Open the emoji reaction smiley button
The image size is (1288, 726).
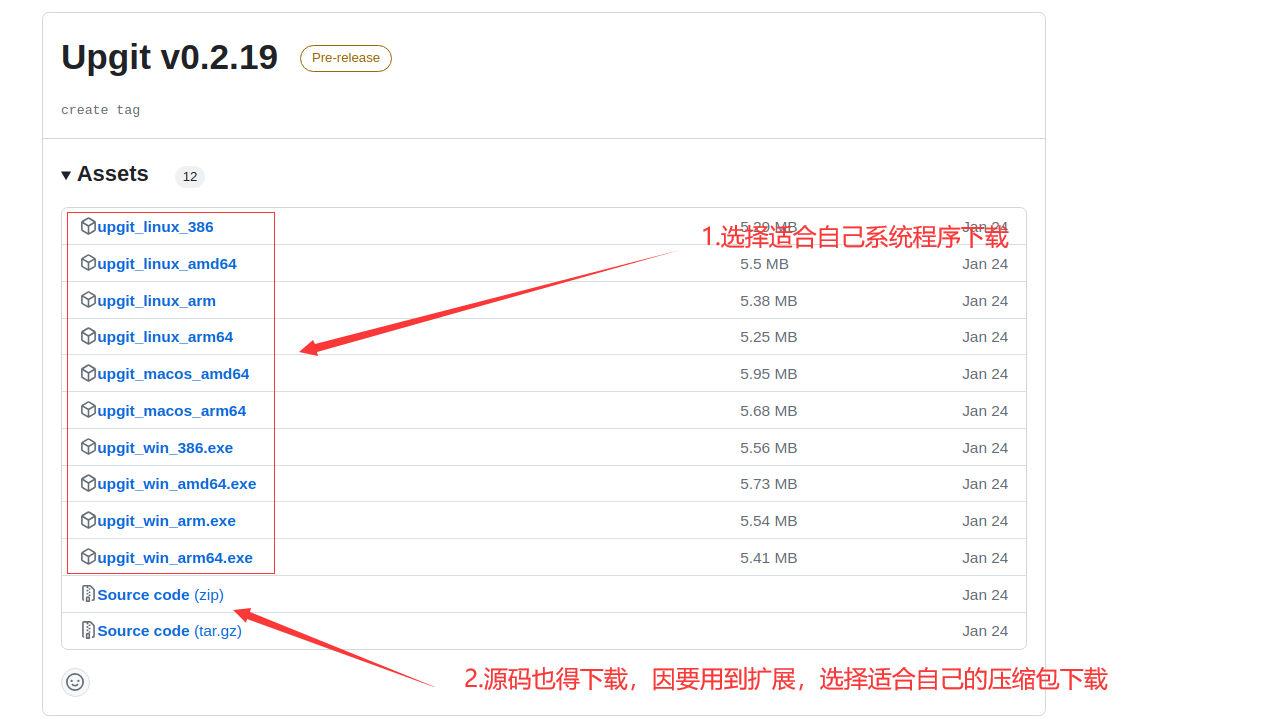[x=75, y=682]
